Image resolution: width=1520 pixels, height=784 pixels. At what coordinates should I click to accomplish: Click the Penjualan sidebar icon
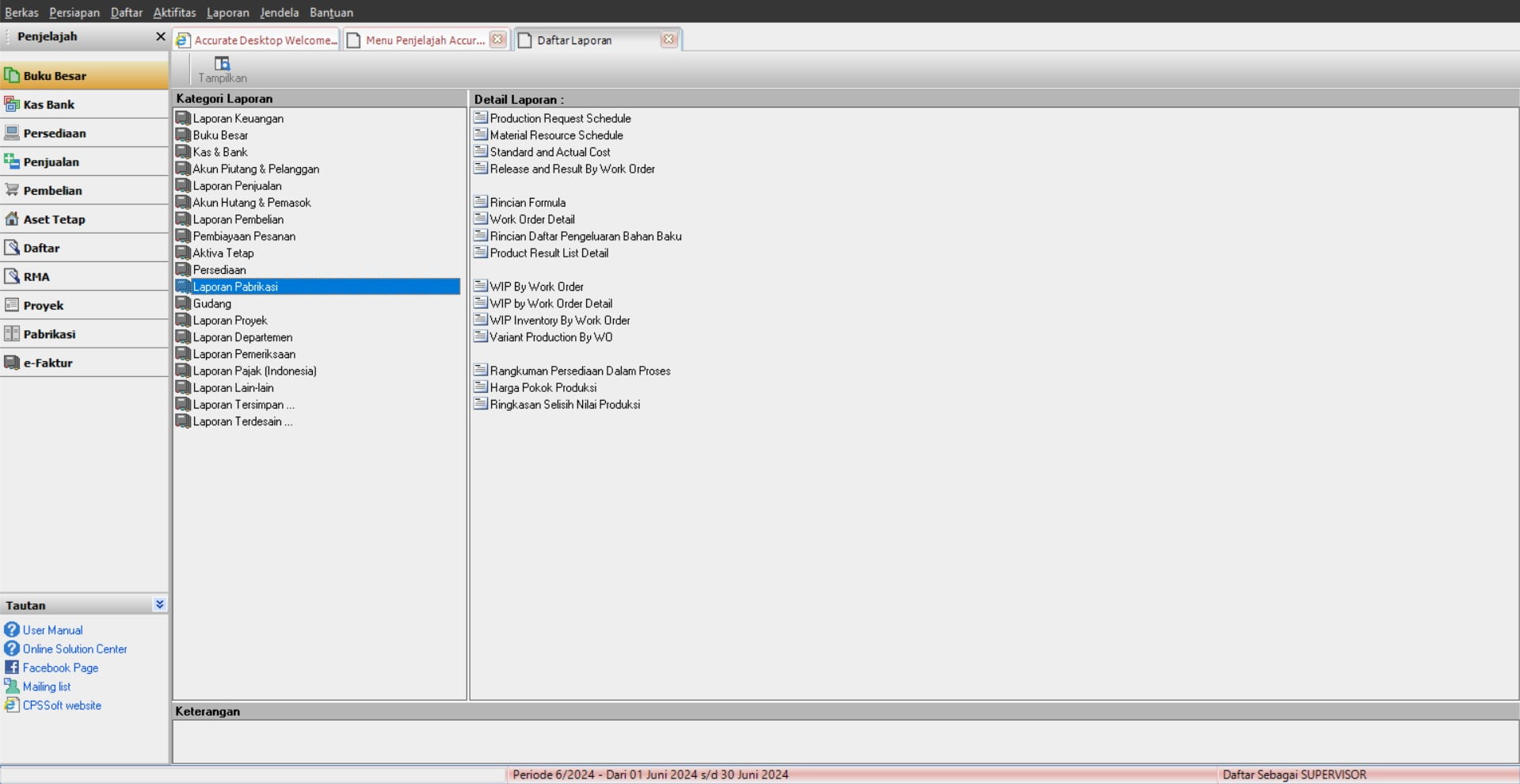13,162
